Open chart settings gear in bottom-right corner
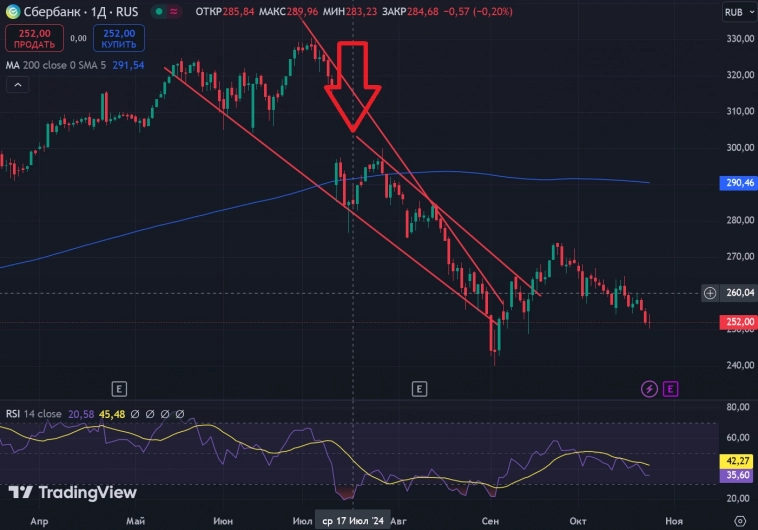This screenshot has width=758, height=530. click(739, 521)
